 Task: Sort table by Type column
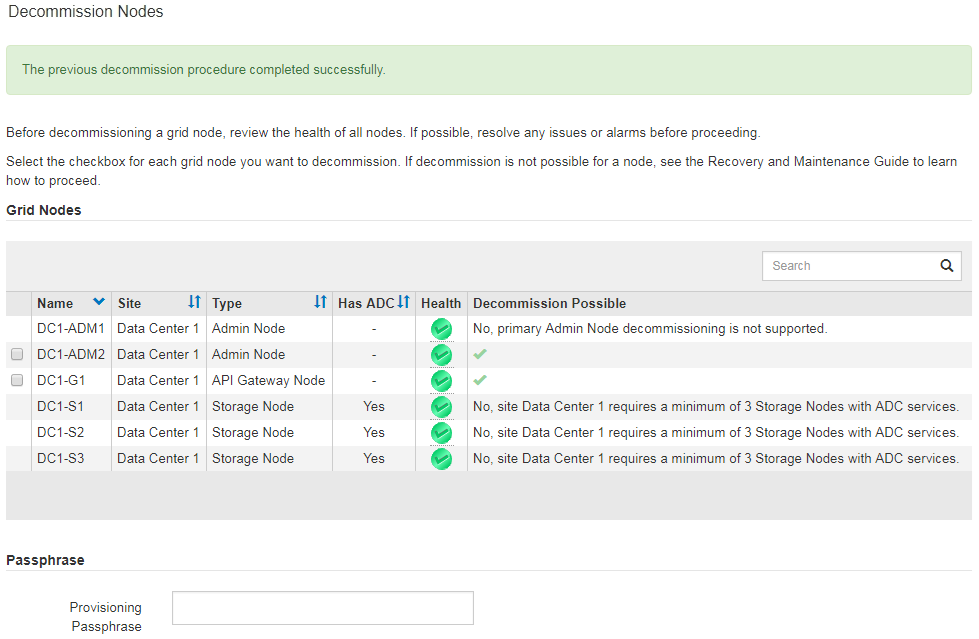click(320, 302)
